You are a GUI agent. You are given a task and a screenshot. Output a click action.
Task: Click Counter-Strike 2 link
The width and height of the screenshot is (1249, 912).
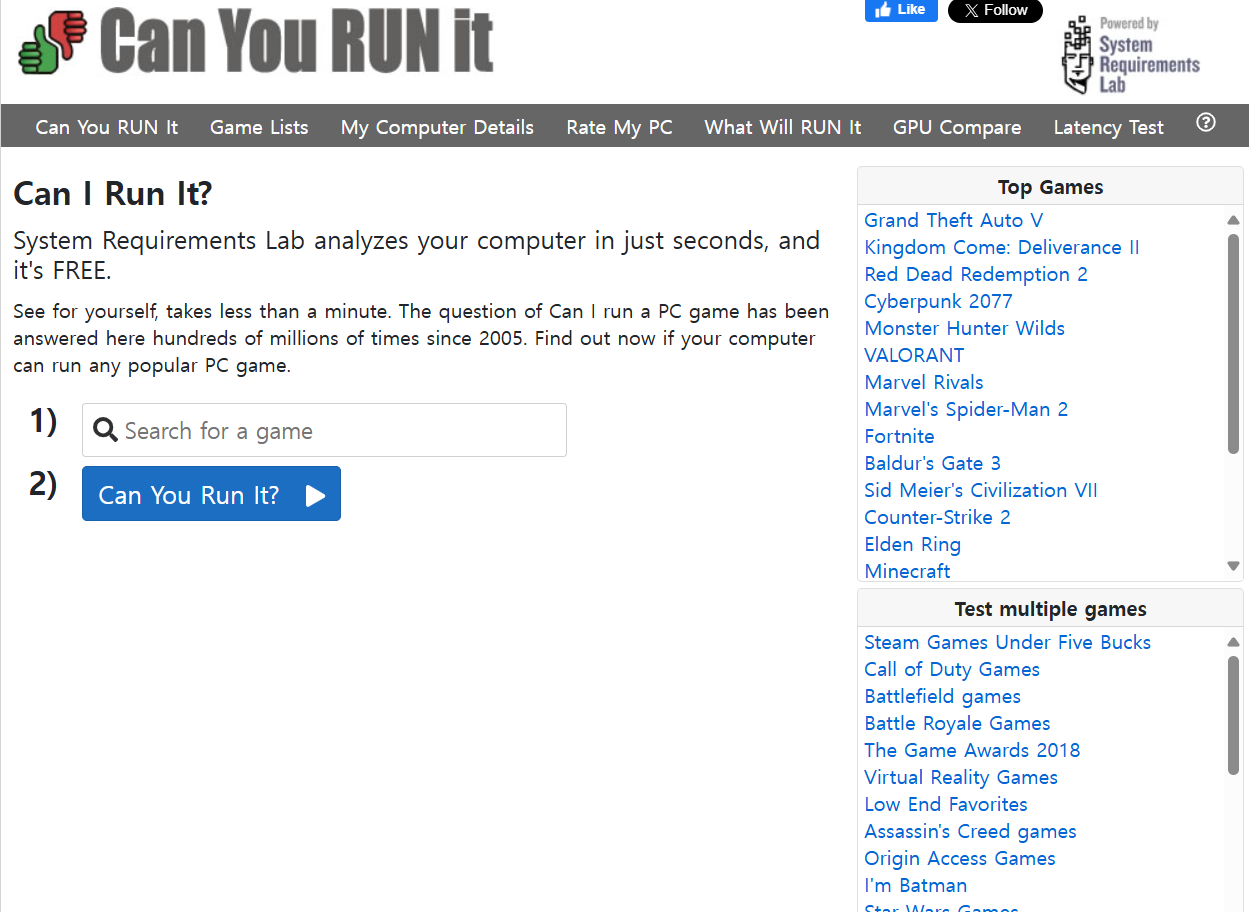click(937, 517)
